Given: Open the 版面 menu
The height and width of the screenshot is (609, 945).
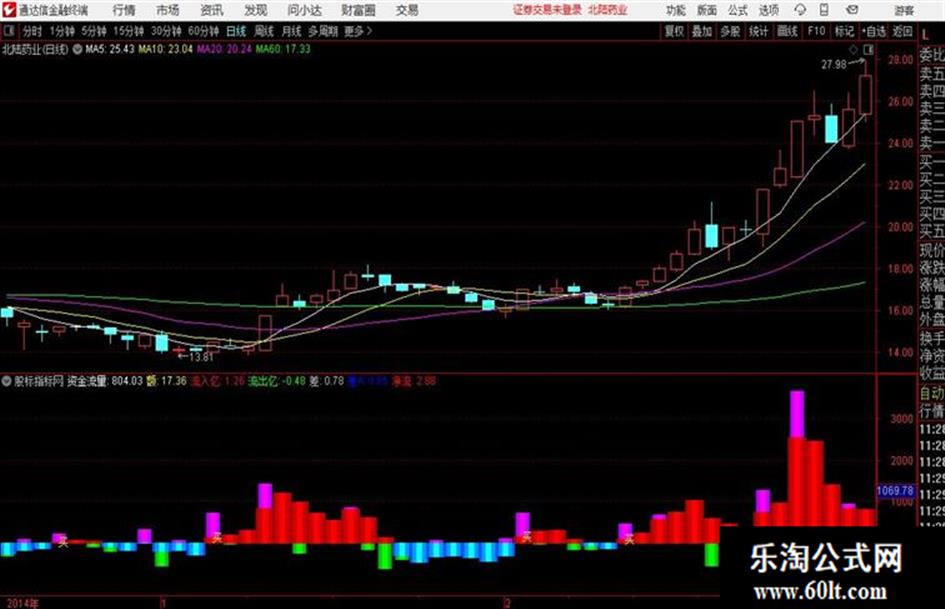Looking at the screenshot, I should click(706, 10).
